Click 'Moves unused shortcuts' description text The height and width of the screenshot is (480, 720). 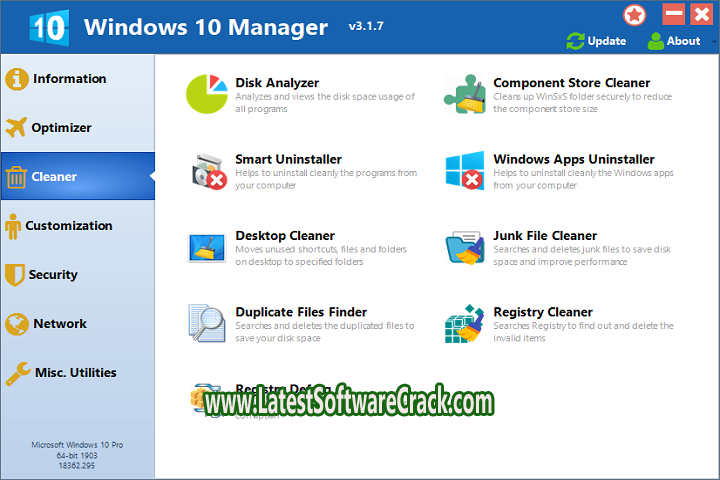(321, 255)
